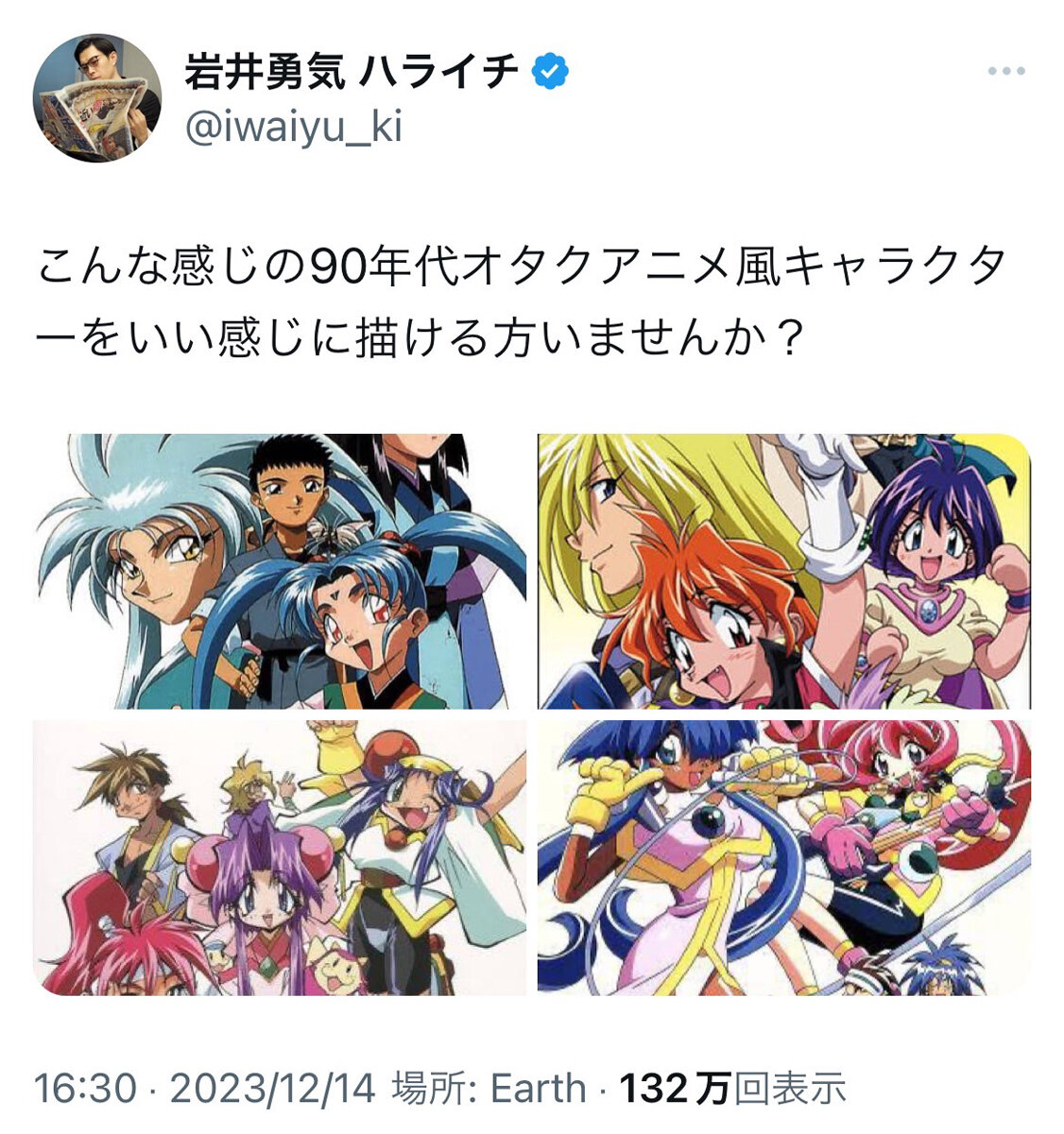Click the display name 岩井勇気 ハライチ
Image resolution: width=1064 pixels, height=1134 pixels.
[352, 72]
